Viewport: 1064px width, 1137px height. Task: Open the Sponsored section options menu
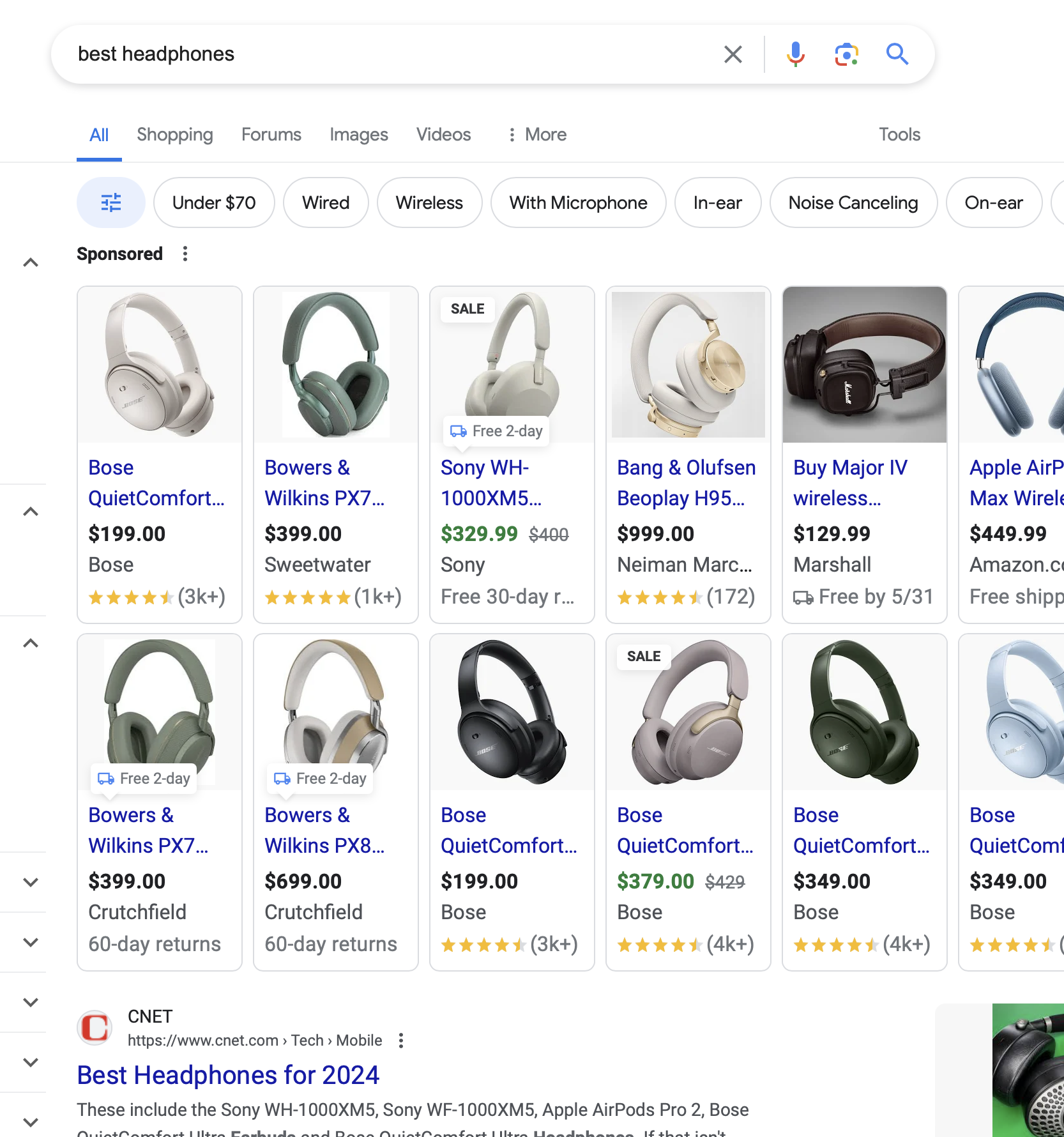coord(184,254)
